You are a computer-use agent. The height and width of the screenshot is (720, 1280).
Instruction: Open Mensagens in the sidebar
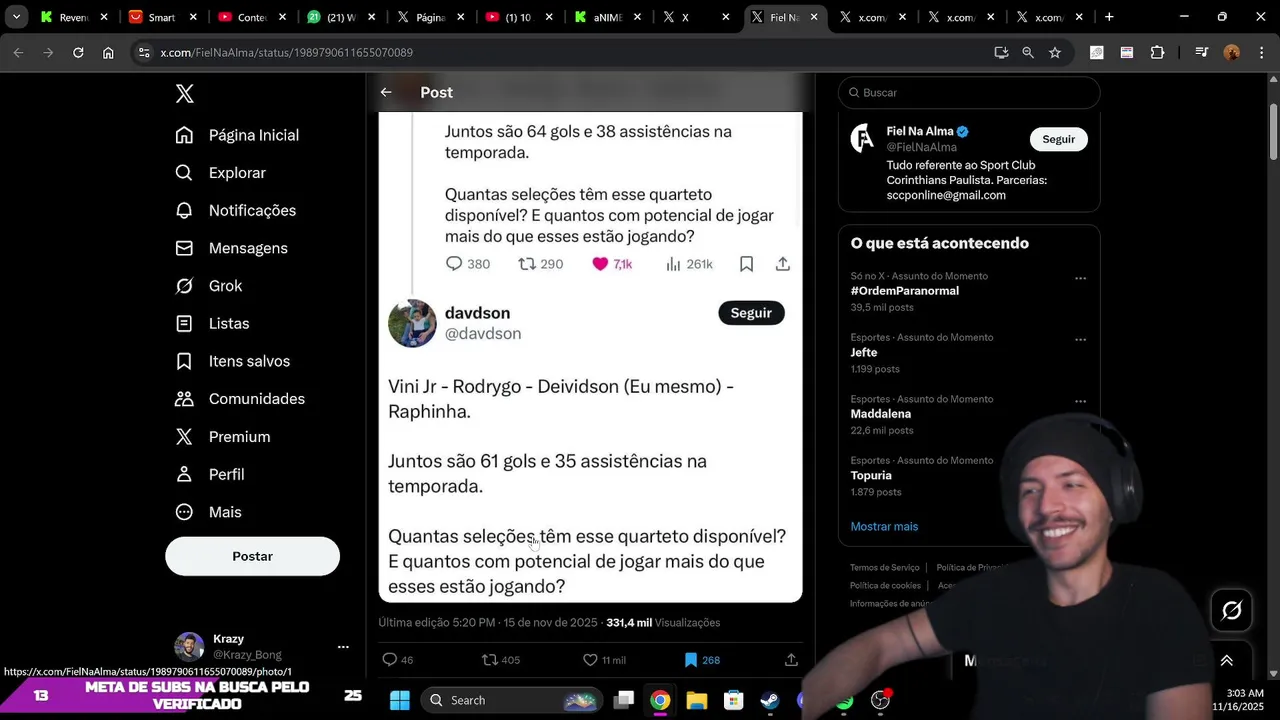pos(231,248)
